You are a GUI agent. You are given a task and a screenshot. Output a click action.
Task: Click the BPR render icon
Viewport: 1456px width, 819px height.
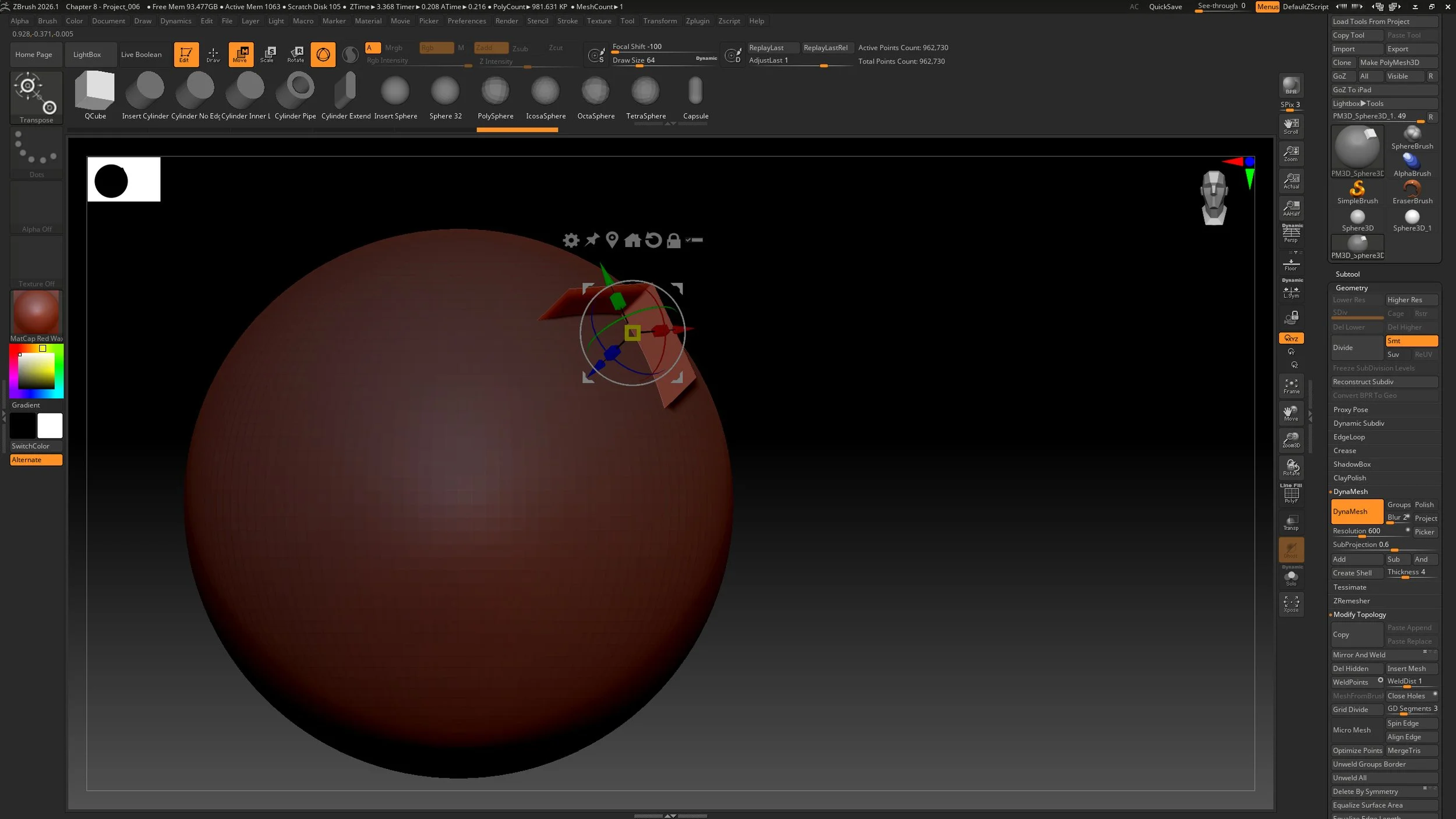point(1291,86)
